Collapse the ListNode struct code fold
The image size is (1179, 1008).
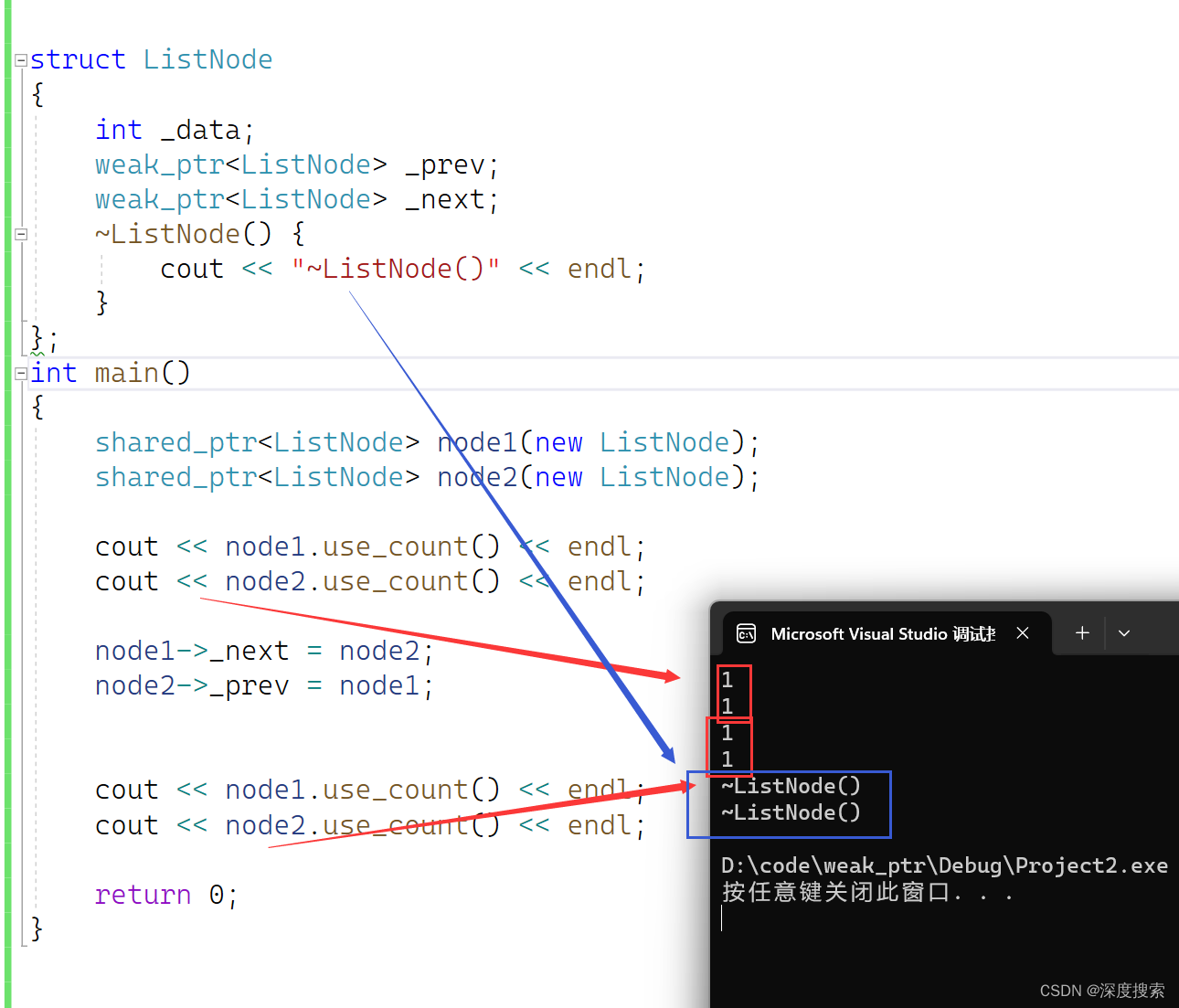coord(20,58)
